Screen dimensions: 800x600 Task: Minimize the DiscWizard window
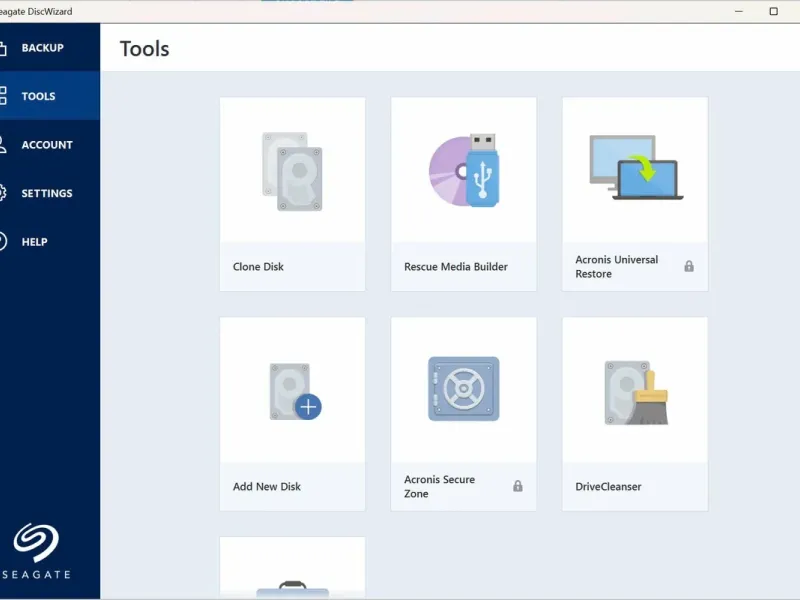tap(738, 11)
